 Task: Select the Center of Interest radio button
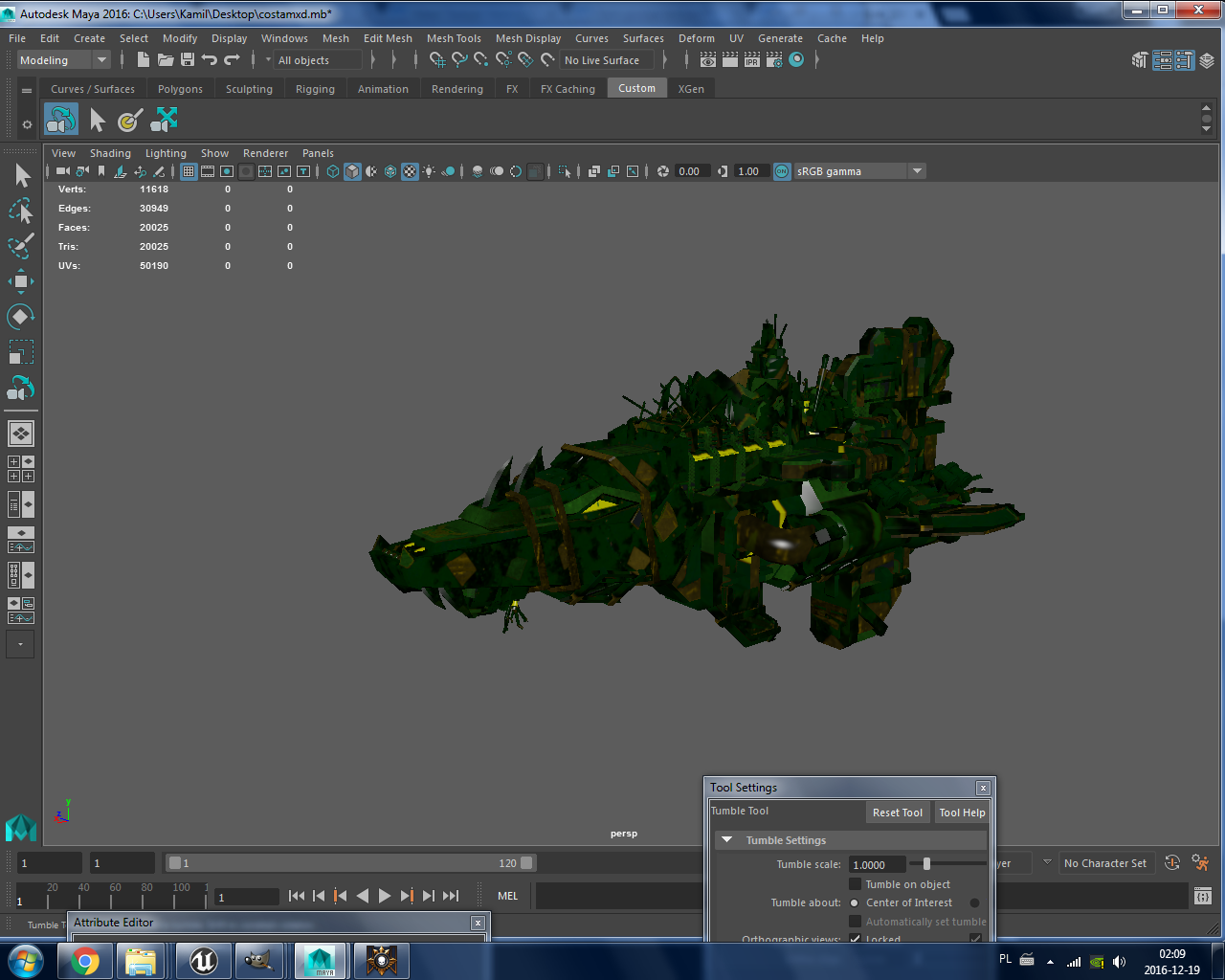[854, 902]
